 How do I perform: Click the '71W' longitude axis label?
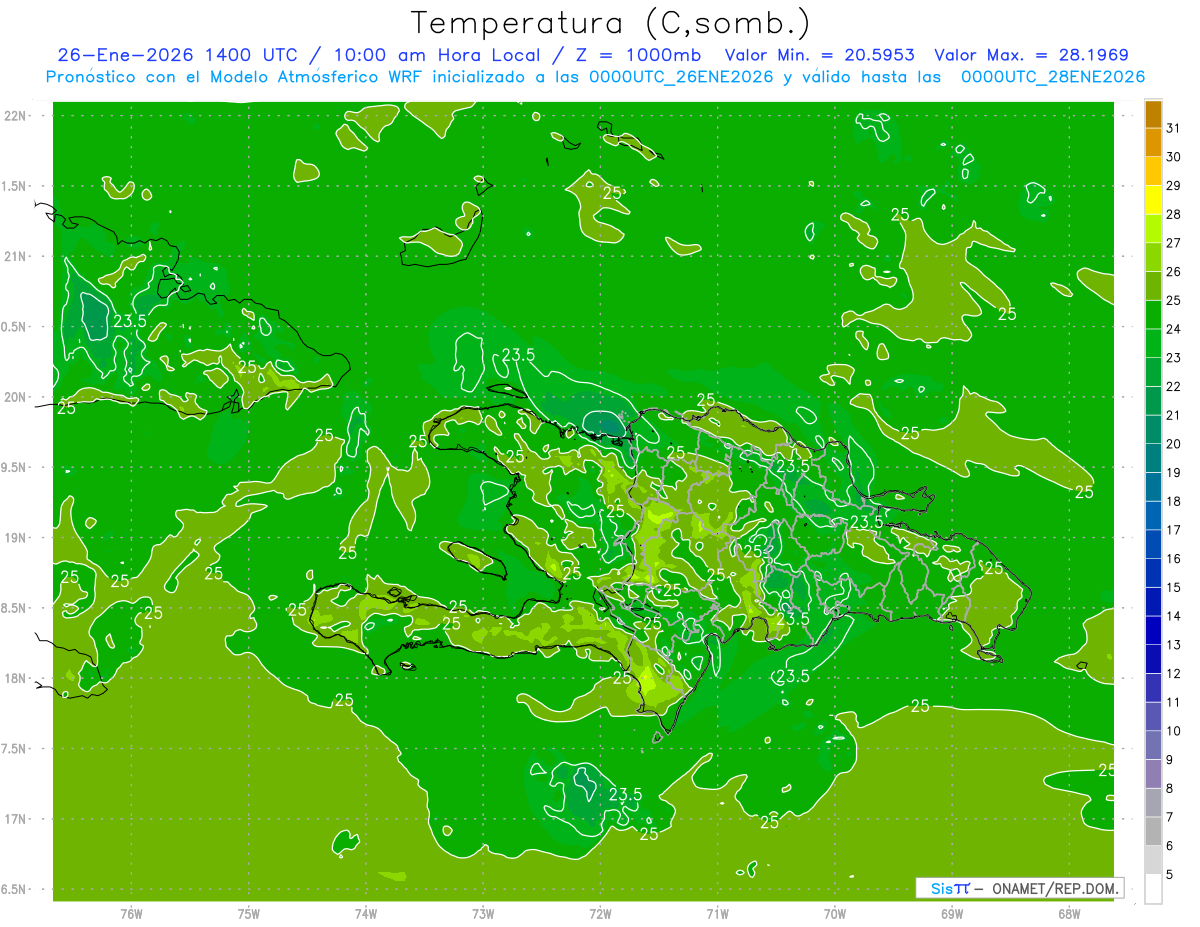717,914
